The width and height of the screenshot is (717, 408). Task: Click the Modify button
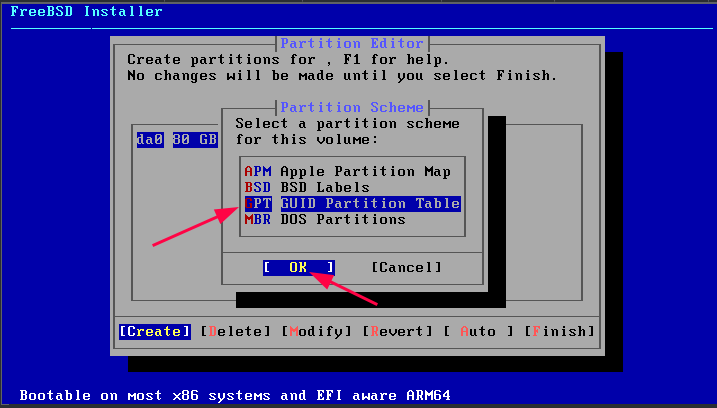(x=316, y=331)
